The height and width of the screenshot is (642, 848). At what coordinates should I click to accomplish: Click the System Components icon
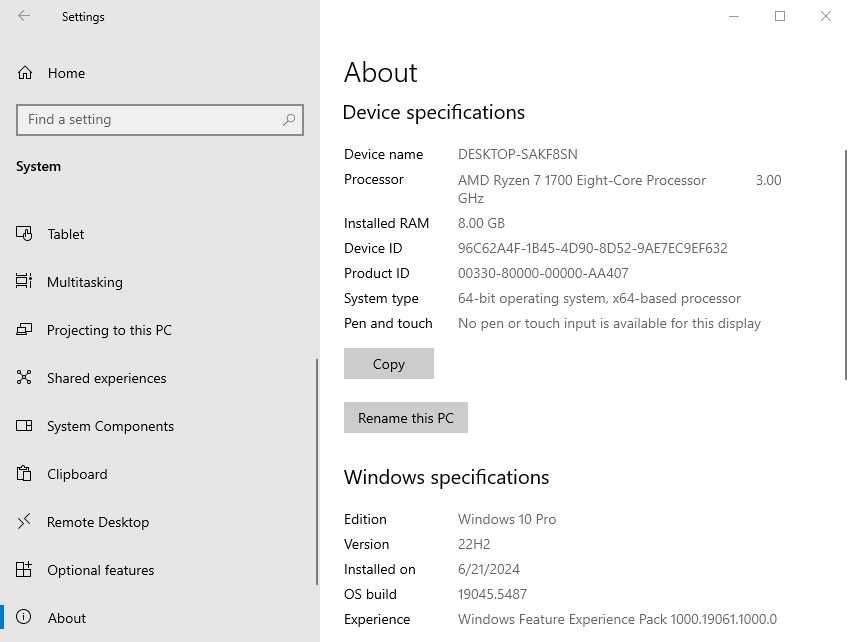[24, 426]
